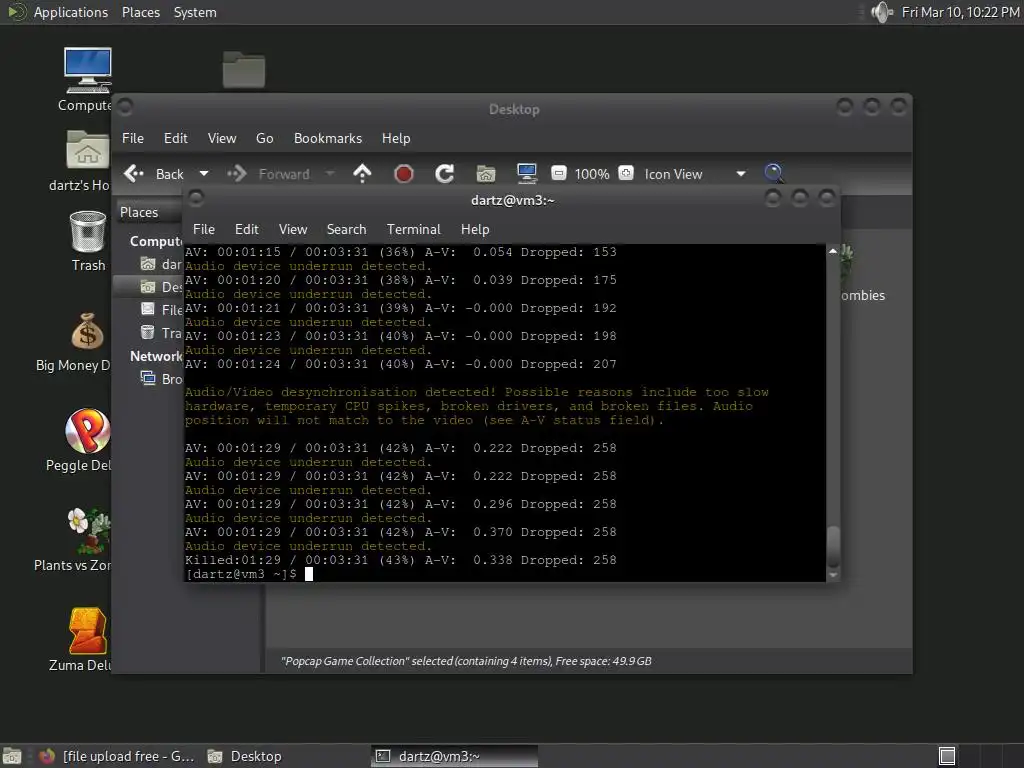Open Applications menu in top panel

[x=71, y=12]
